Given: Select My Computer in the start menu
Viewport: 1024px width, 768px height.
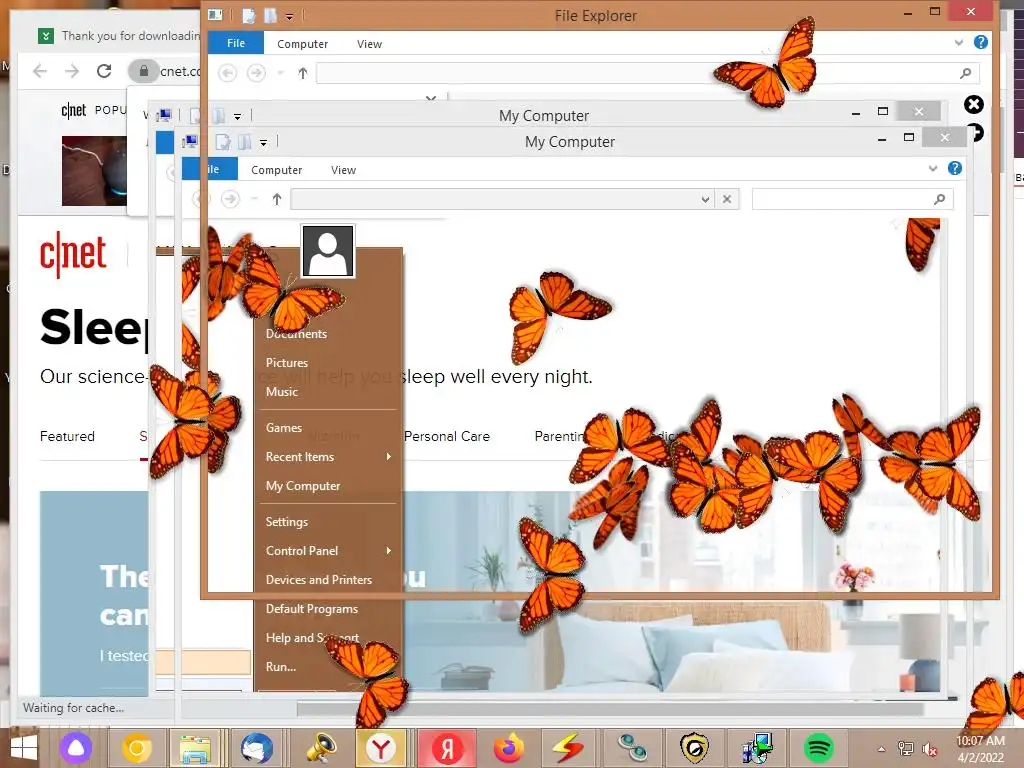Looking at the screenshot, I should click(303, 486).
